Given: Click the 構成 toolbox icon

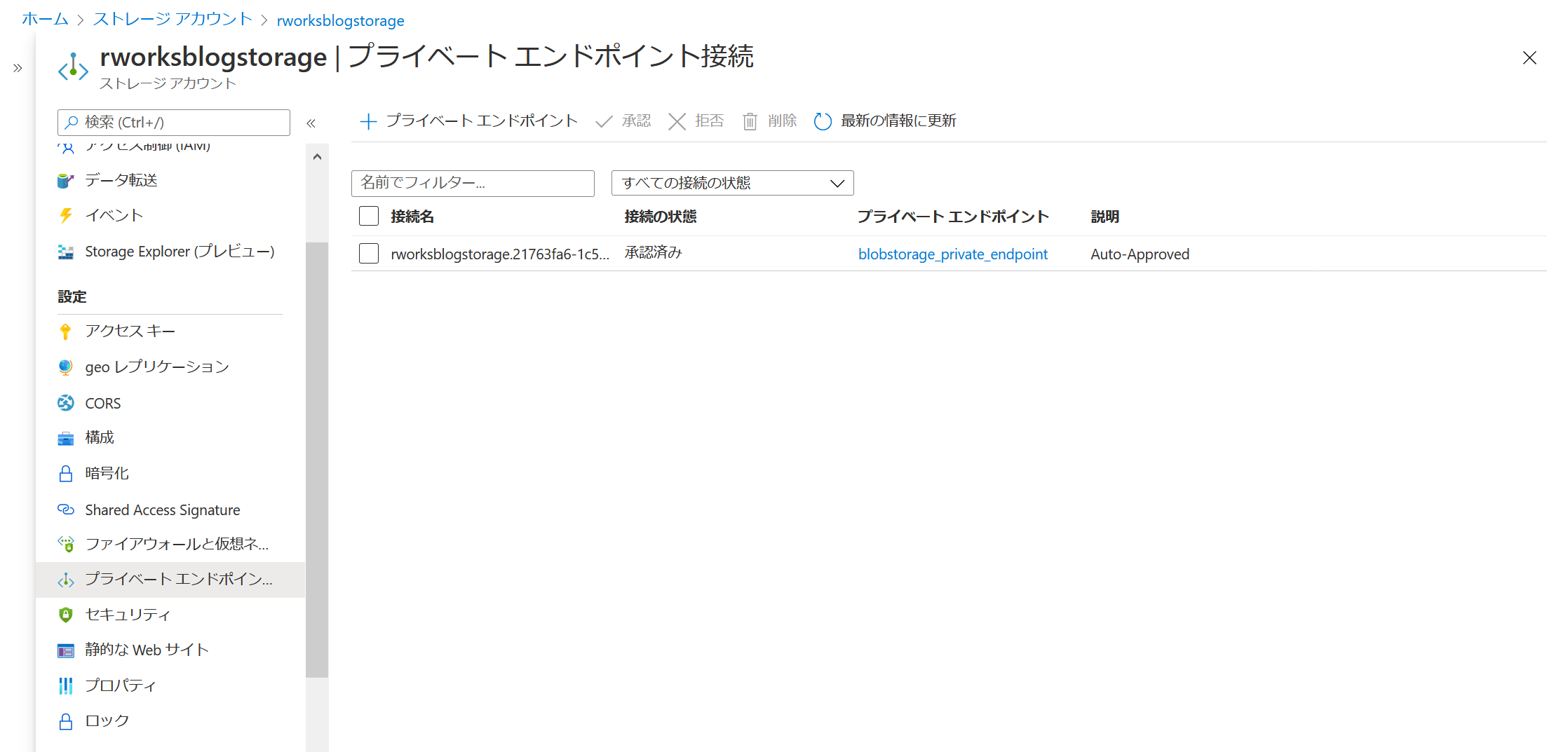Looking at the screenshot, I should (65, 439).
